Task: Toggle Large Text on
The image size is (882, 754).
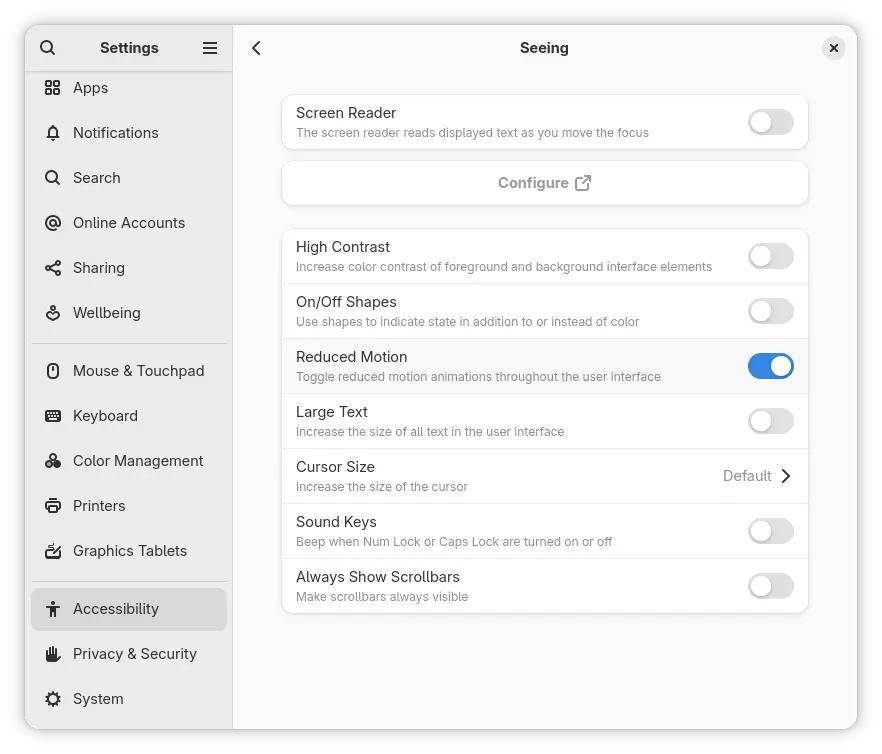Action: 770,421
